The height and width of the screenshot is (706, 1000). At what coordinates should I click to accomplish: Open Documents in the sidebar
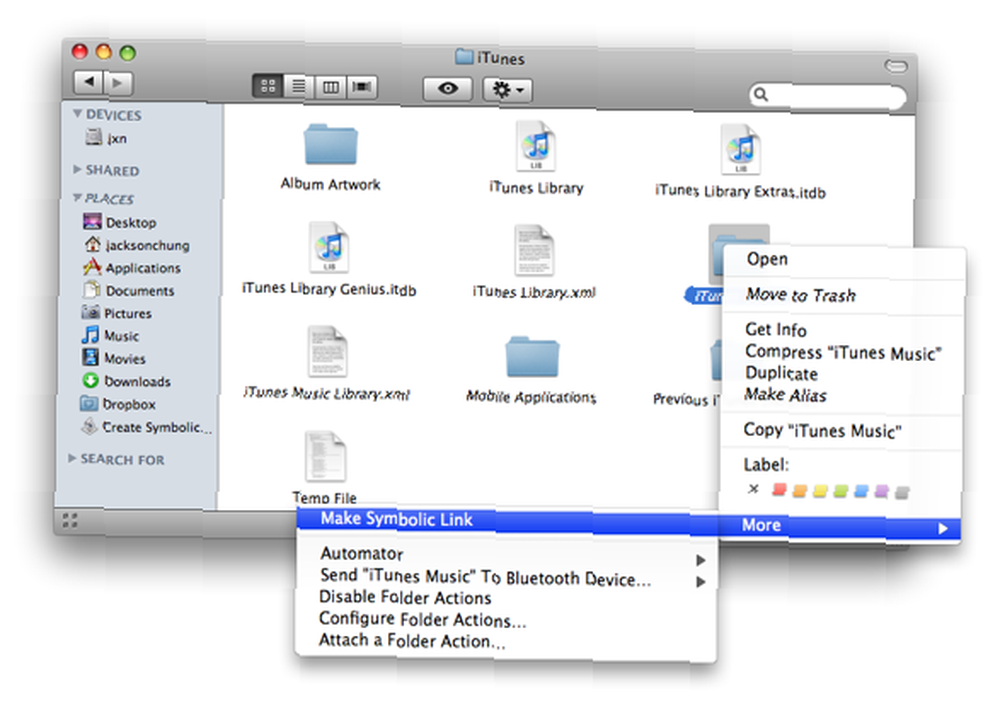tap(128, 290)
